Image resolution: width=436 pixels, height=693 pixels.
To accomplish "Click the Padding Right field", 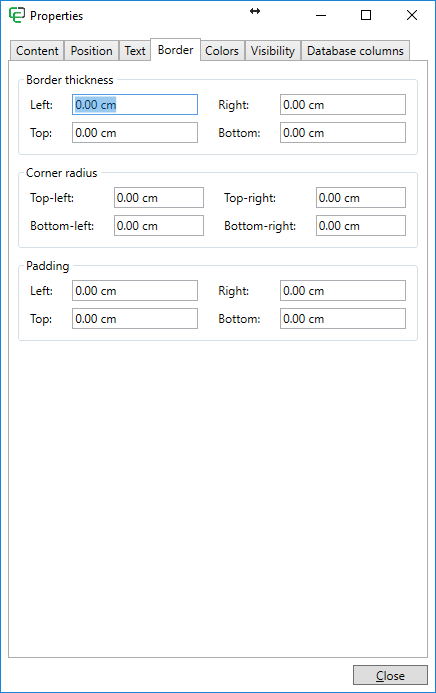I will 343,290.
